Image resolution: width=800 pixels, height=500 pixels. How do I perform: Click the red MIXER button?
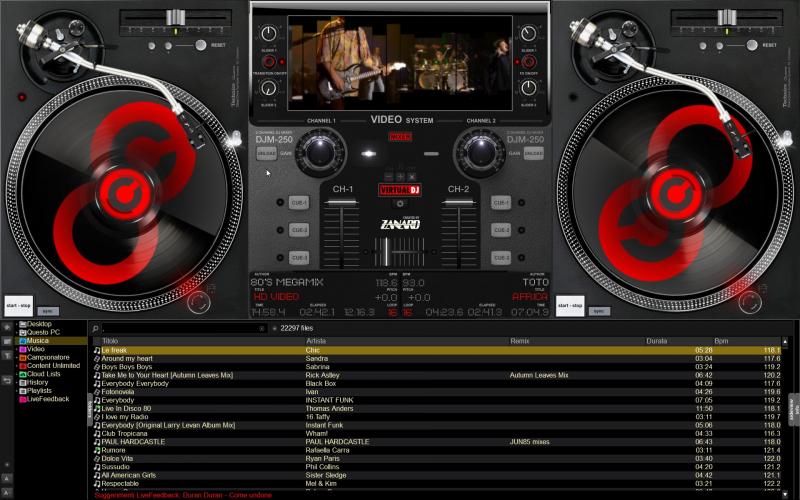400,137
